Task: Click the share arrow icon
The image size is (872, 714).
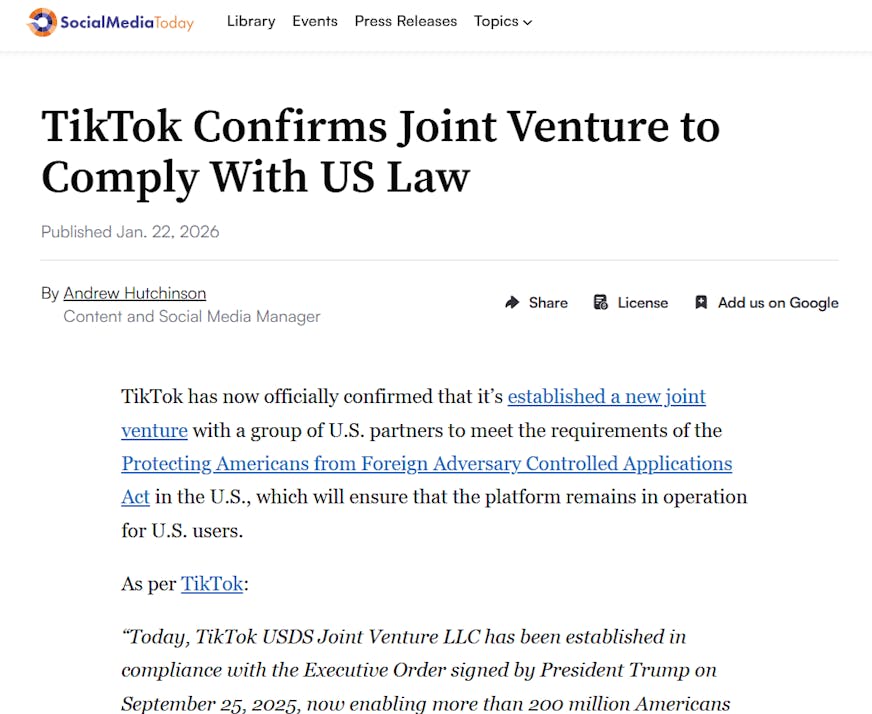Action: point(512,302)
